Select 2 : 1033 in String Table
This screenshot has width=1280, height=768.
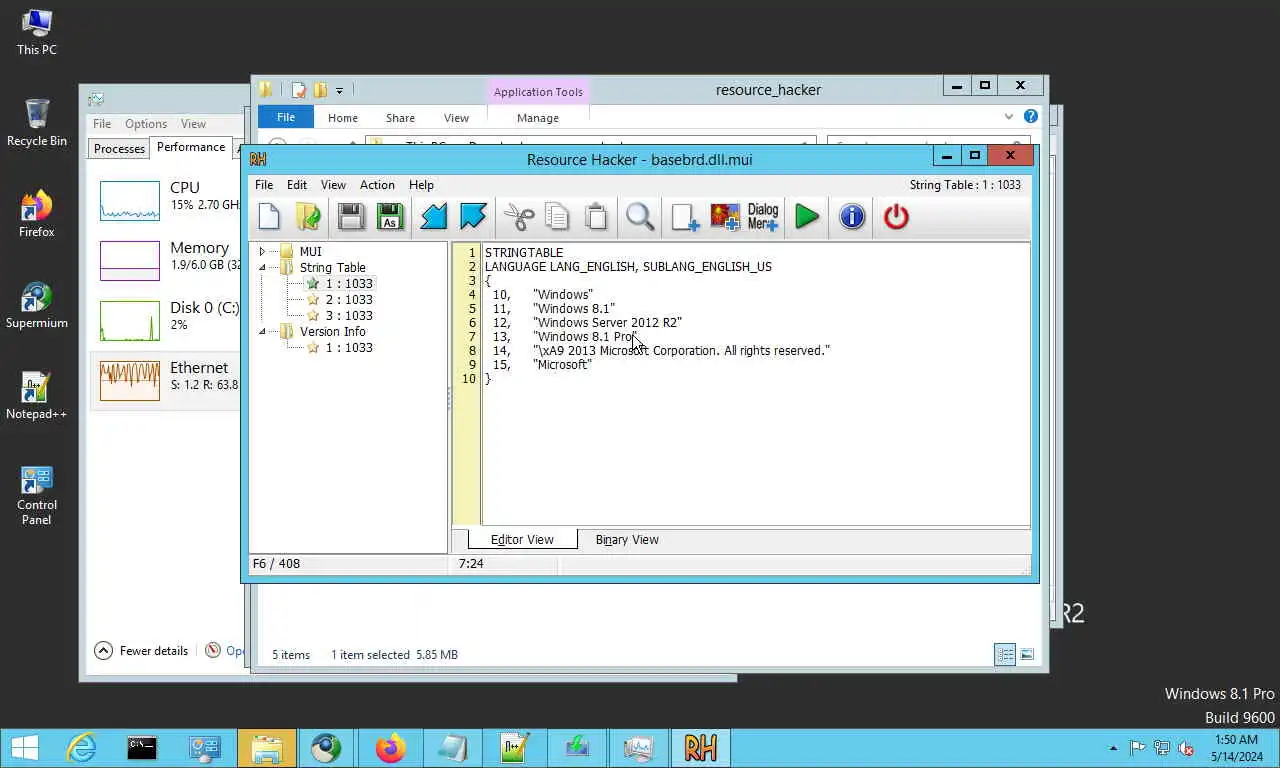click(348, 300)
